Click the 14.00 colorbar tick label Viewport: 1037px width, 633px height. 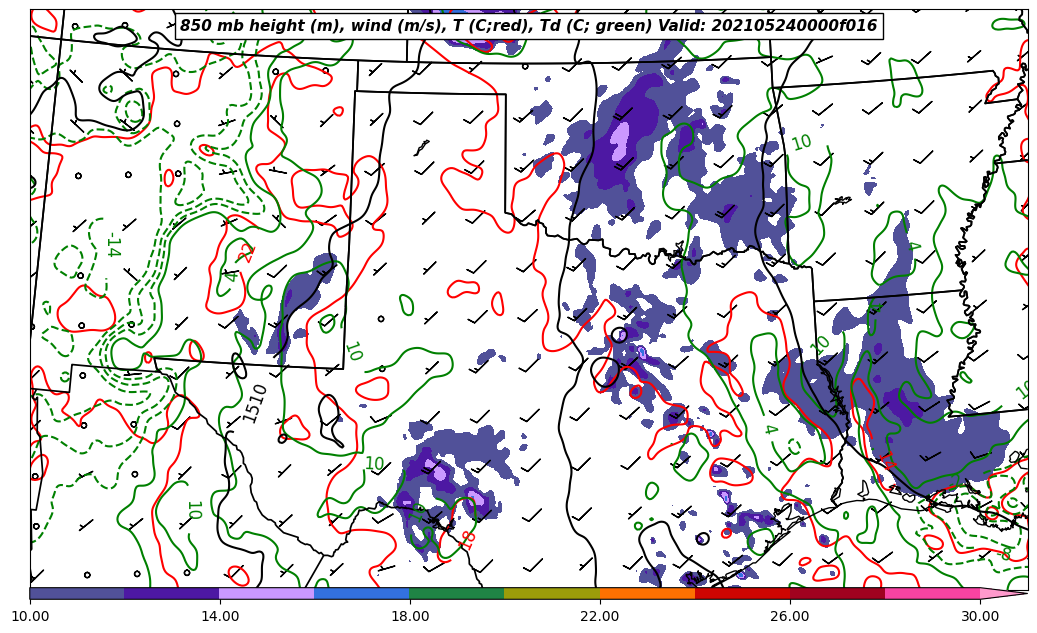pos(220,616)
